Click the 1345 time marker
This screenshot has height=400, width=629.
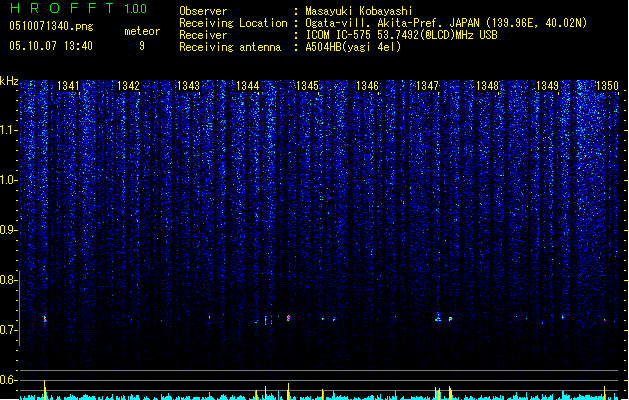(x=307, y=86)
